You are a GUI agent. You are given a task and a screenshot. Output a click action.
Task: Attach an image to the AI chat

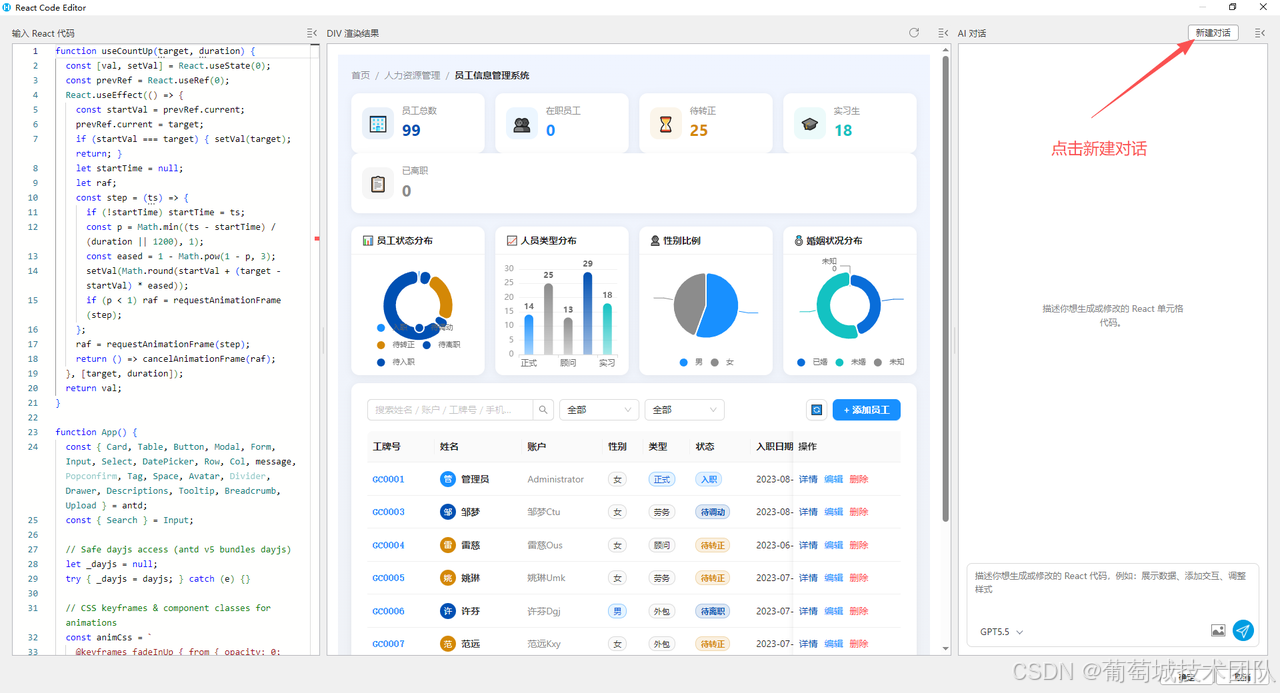[x=1218, y=631]
